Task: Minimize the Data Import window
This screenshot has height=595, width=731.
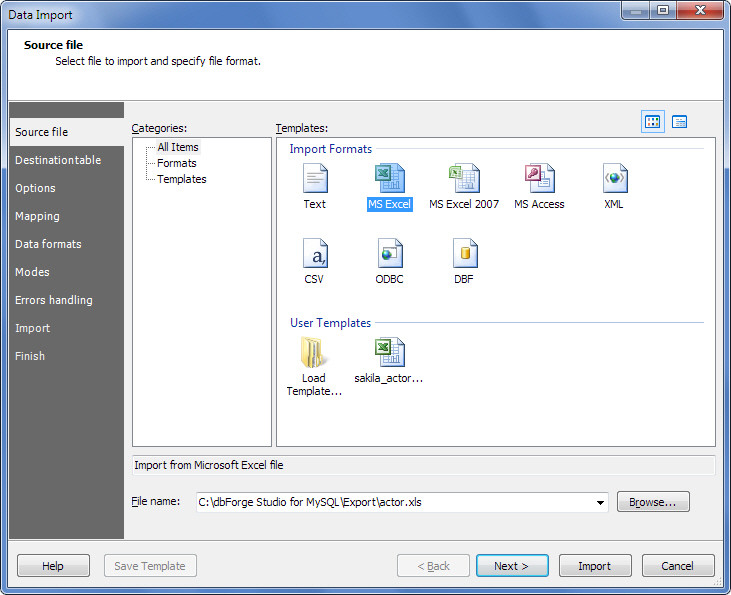Action: tap(636, 10)
